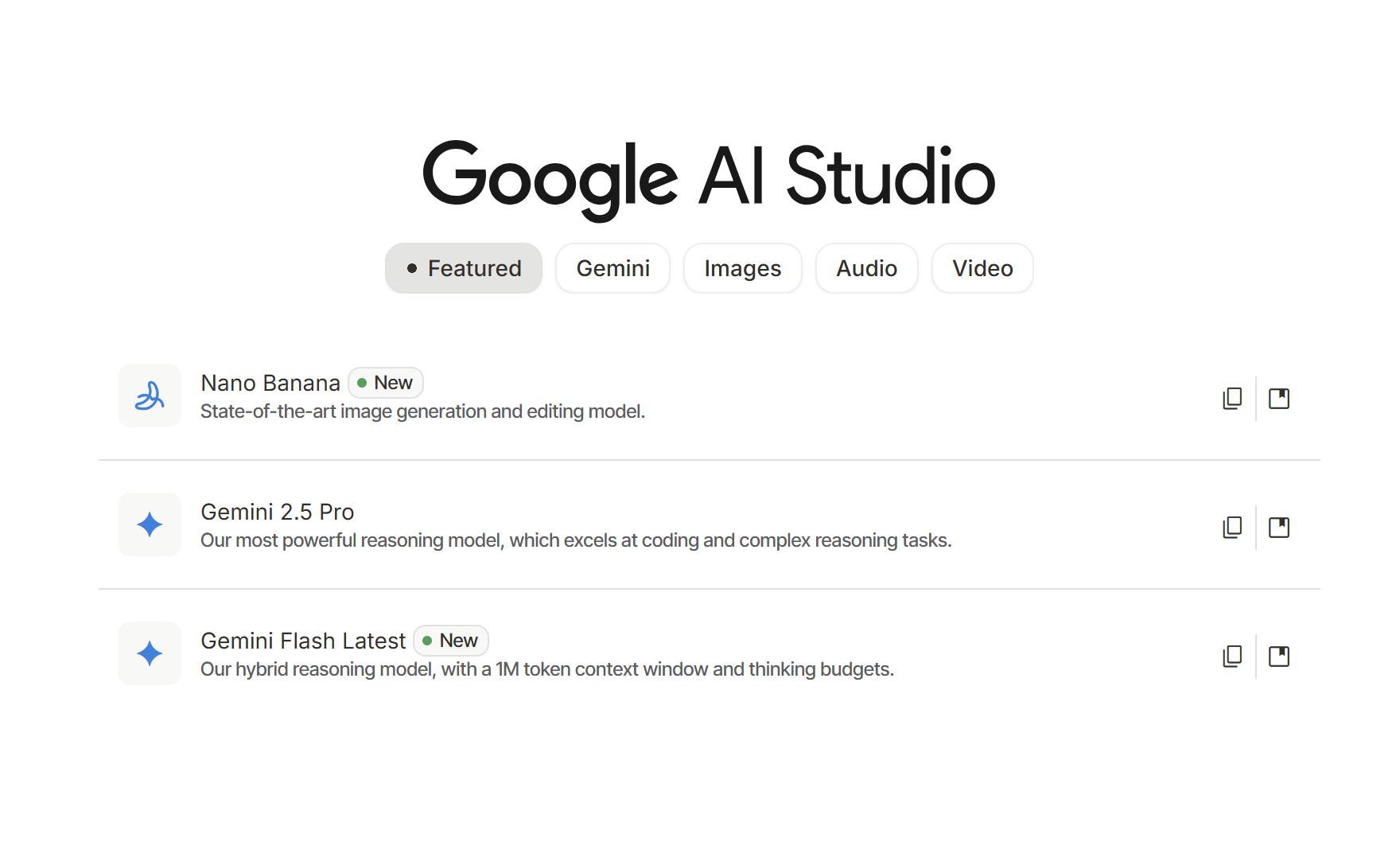Click the Nano Banana model icon
The width and height of the screenshot is (1400, 842).
pyautogui.click(x=150, y=396)
